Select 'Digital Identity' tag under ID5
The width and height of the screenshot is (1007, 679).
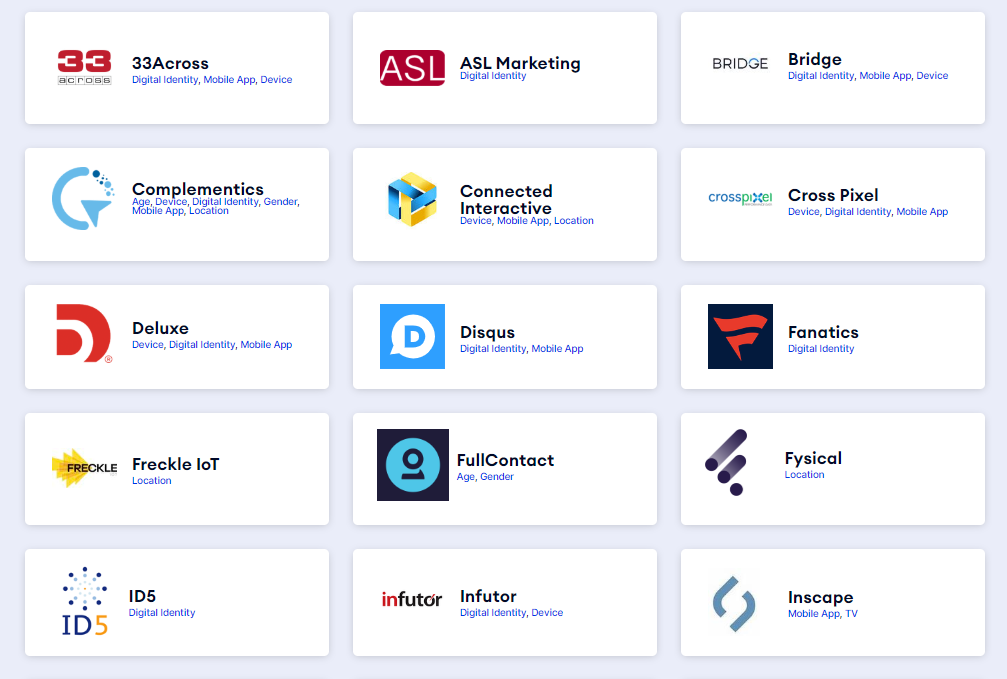click(162, 612)
